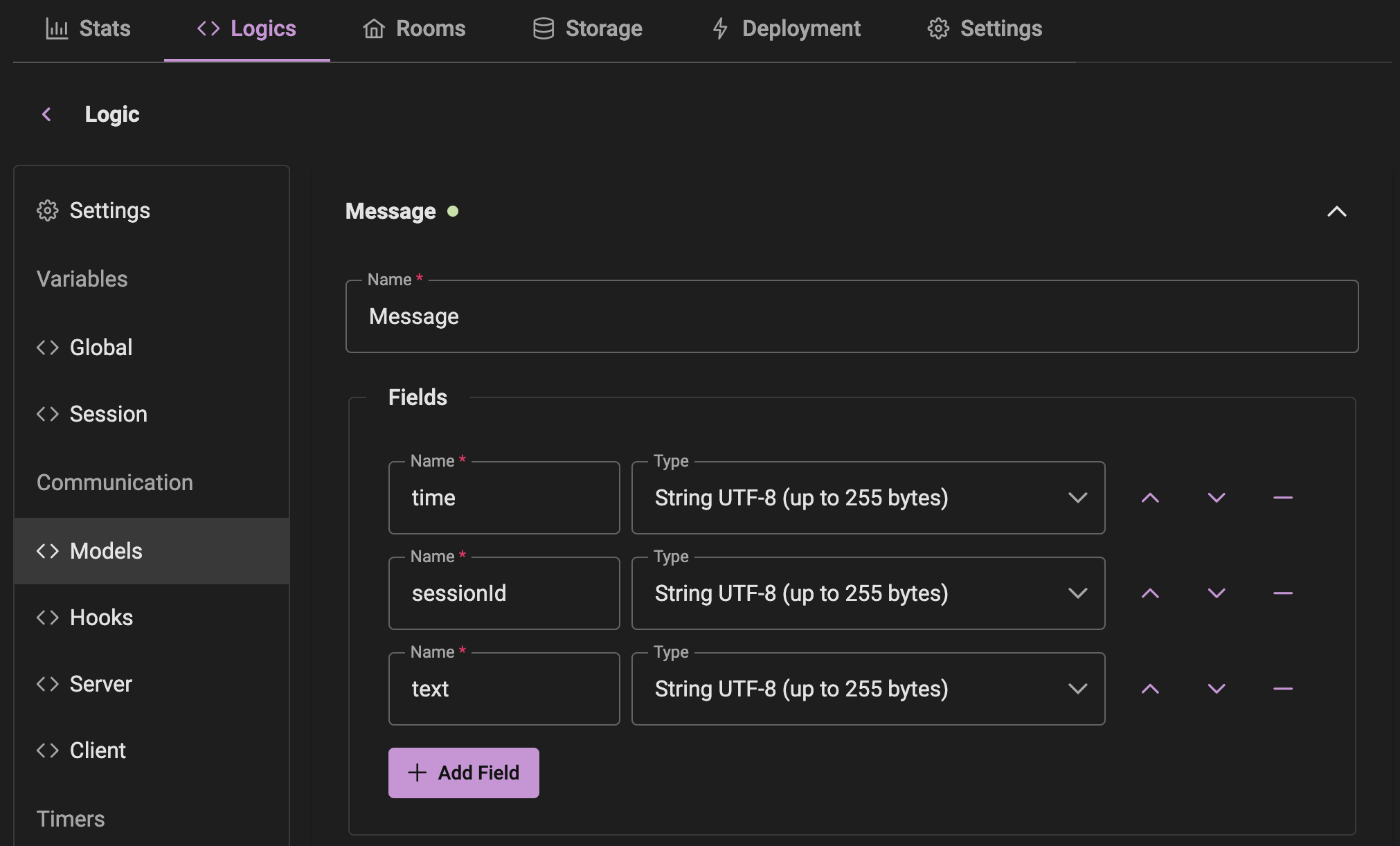Image resolution: width=1400 pixels, height=846 pixels.
Task: Click the Models sidebar icon
Action: click(x=47, y=549)
